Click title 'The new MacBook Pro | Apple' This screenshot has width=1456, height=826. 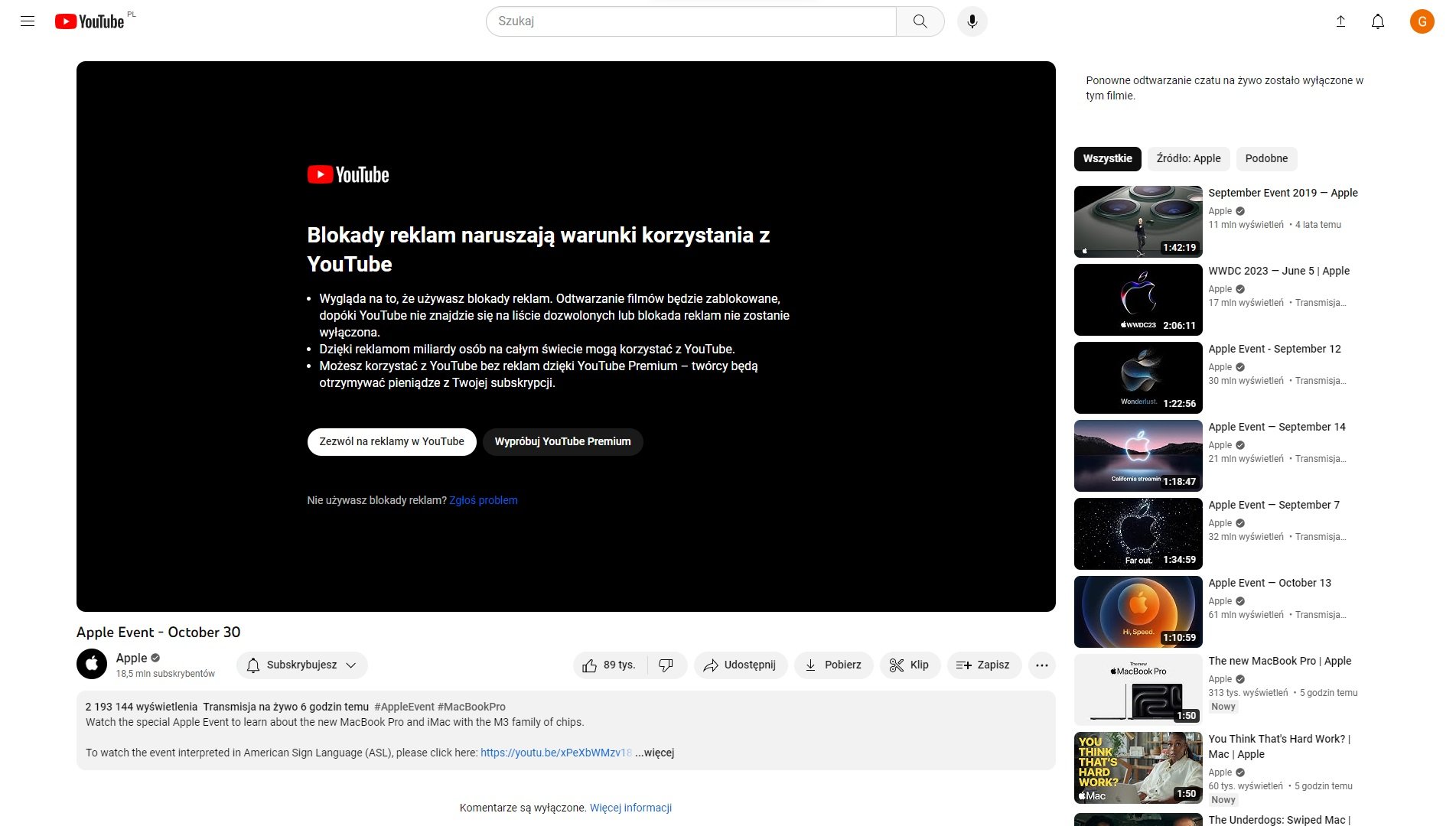[x=1279, y=661]
